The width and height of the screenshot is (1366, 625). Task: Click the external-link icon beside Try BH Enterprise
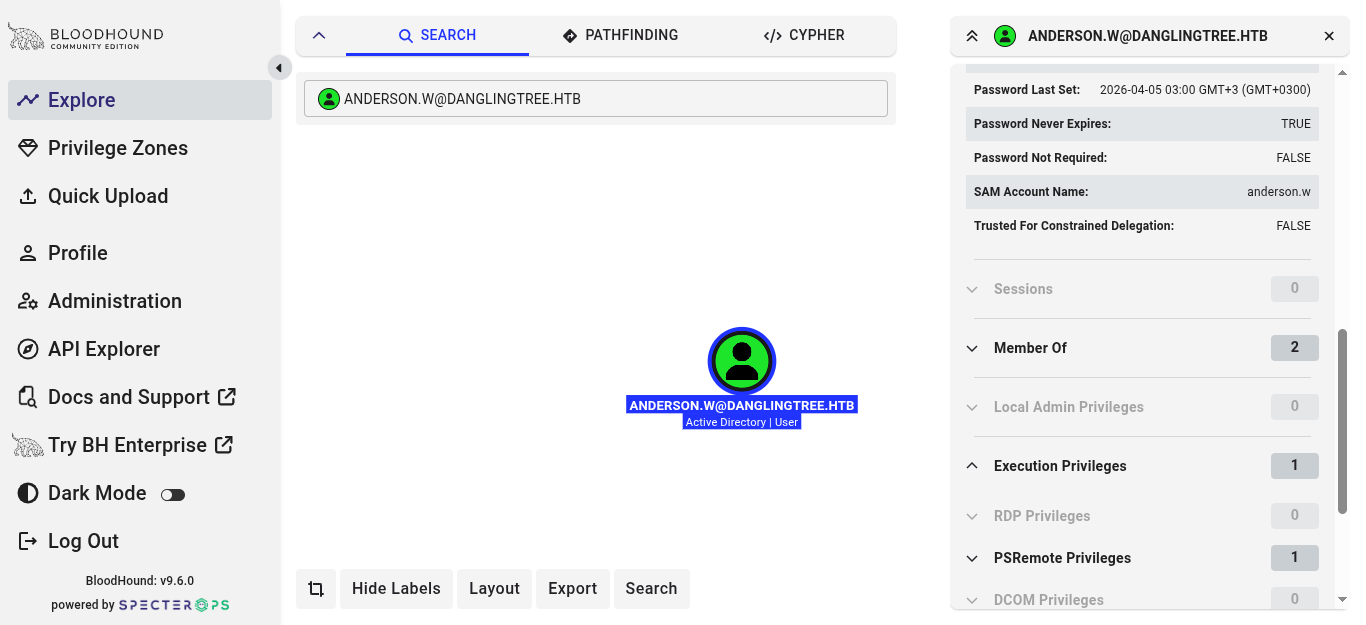[224, 444]
